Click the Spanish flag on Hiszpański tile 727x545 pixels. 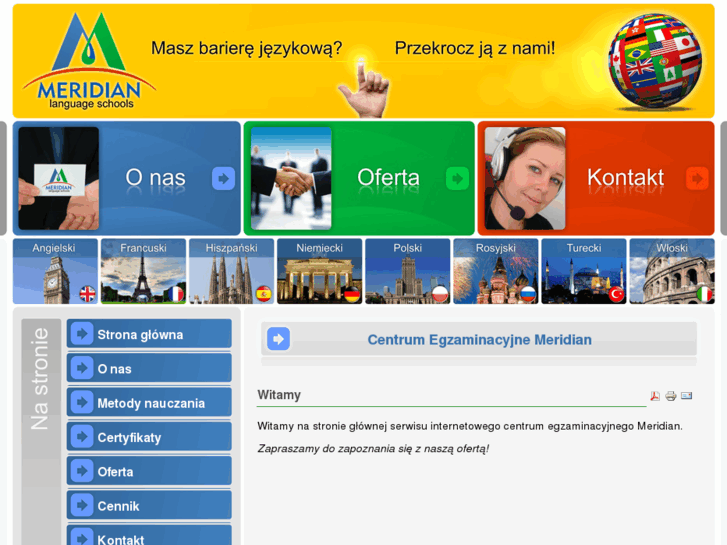coord(263,294)
